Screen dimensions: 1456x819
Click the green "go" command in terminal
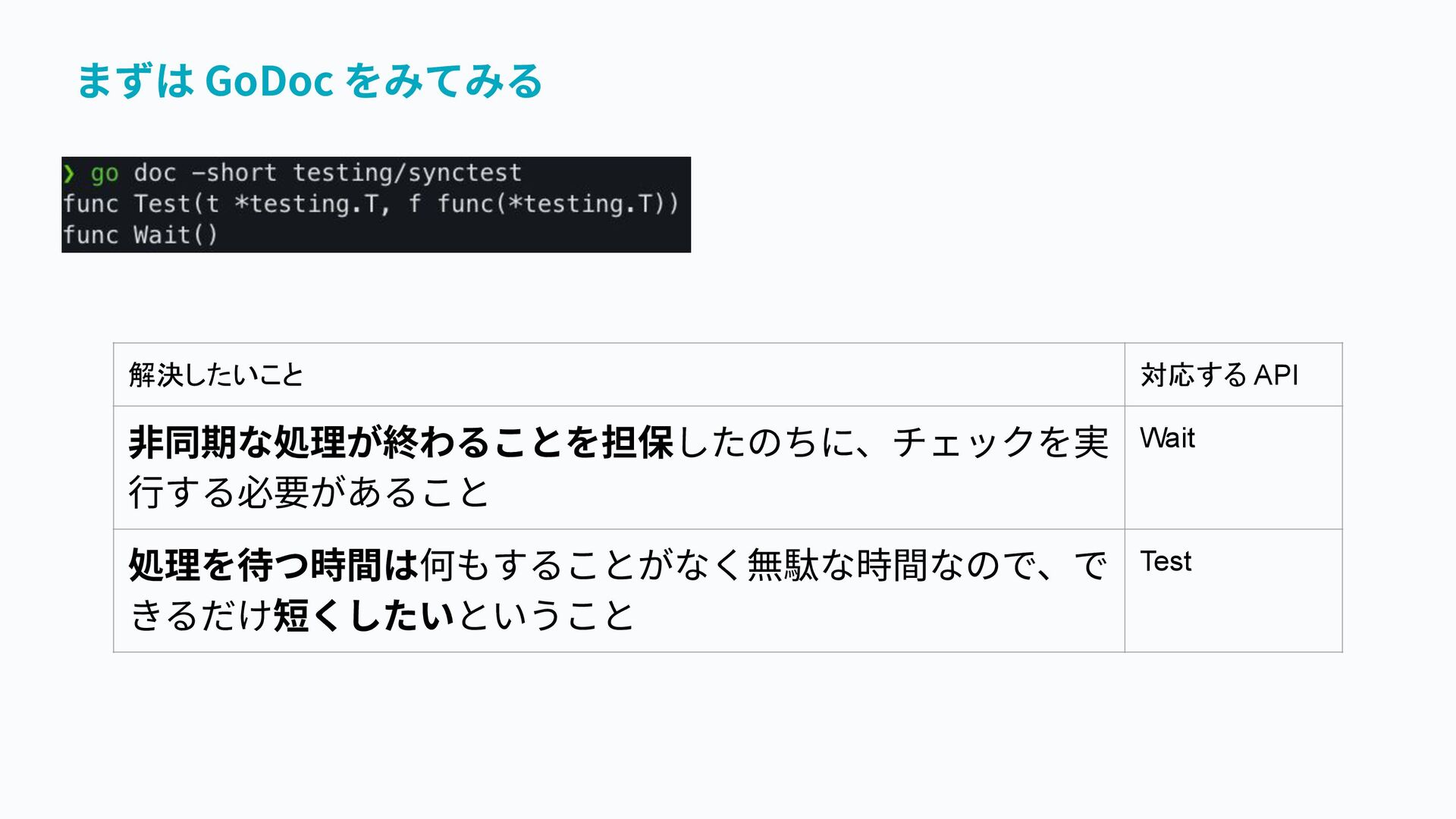pos(105,174)
